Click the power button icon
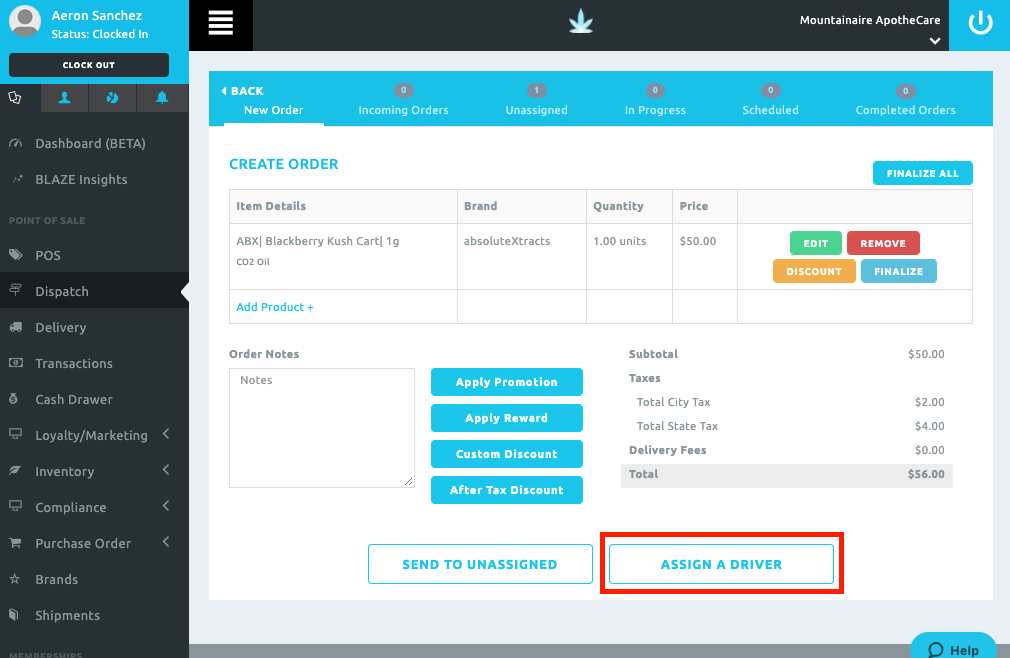 tap(978, 24)
